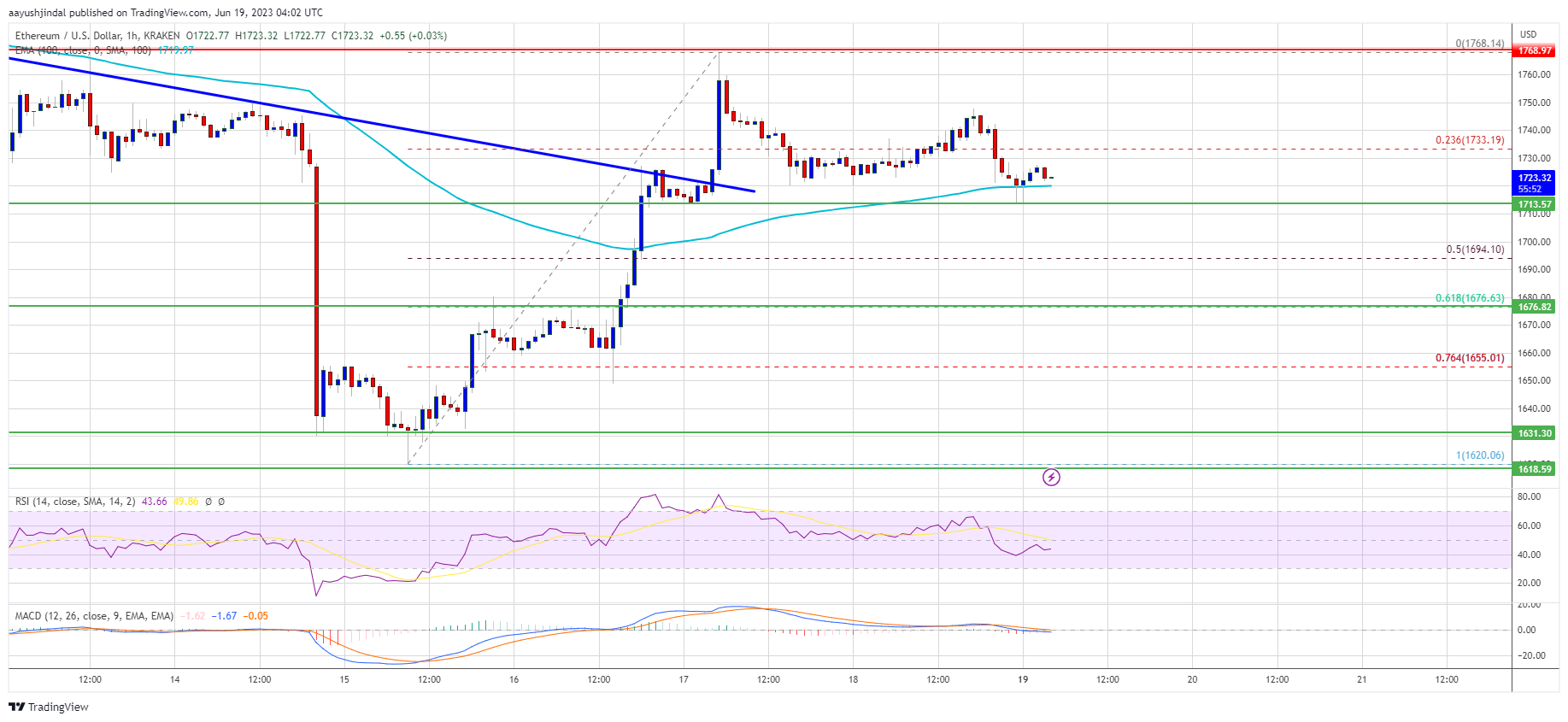Viewport: 1568px width, 722px height.
Task: Click the green 1631.30 price axis label
Action: pyautogui.click(x=1534, y=433)
